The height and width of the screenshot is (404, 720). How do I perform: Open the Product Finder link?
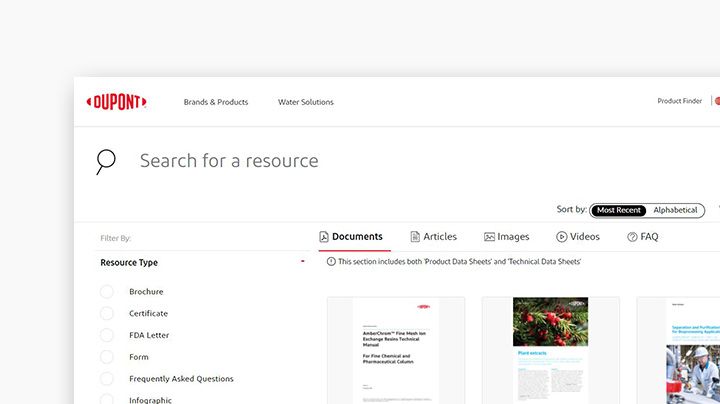pos(680,101)
